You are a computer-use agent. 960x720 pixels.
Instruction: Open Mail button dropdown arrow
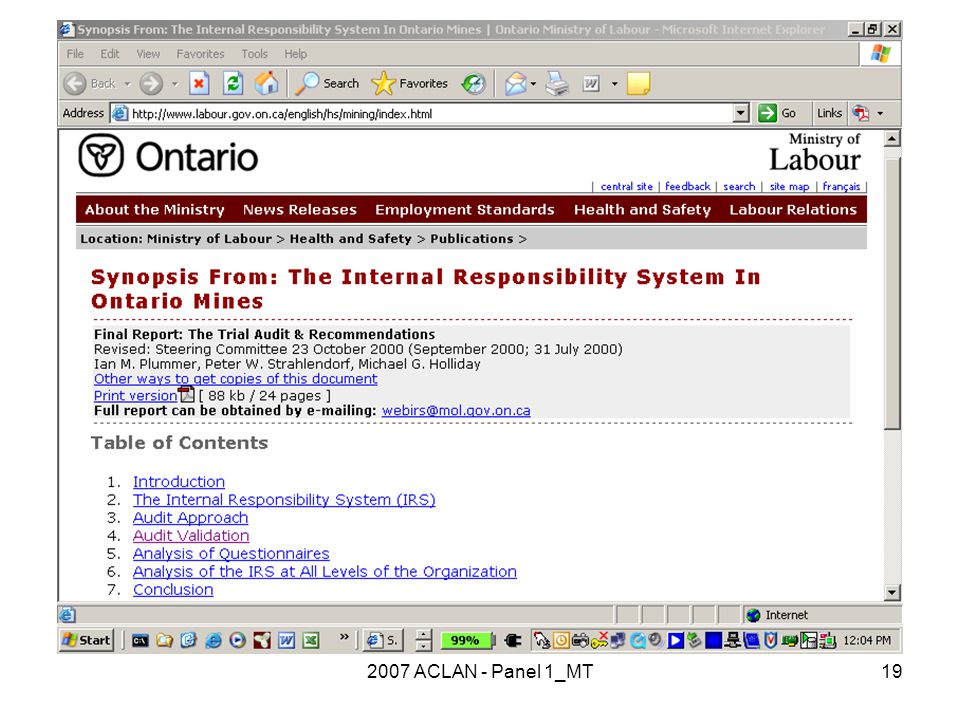click(x=533, y=84)
